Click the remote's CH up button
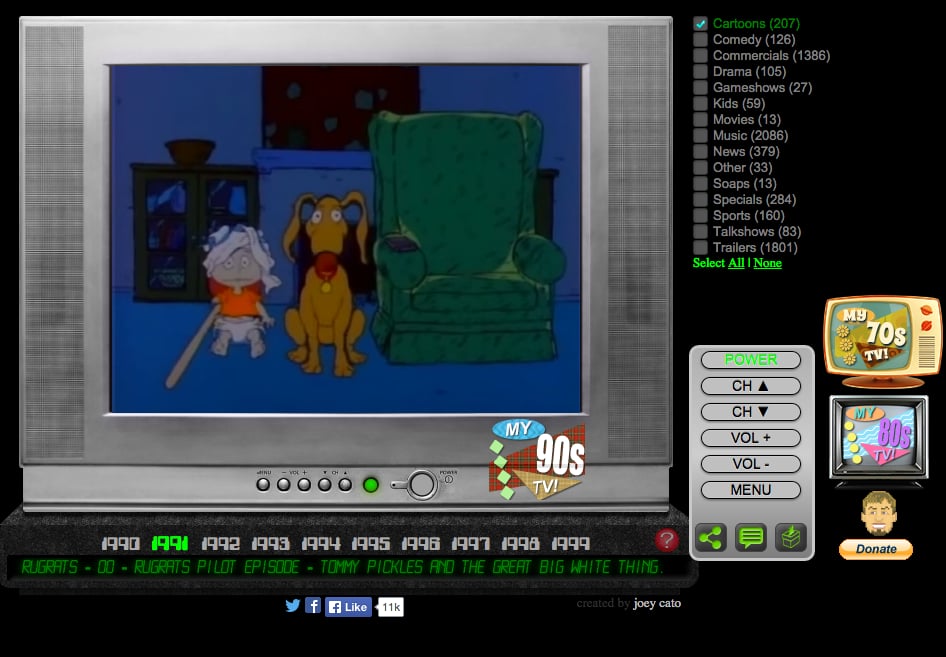Viewport: 946px width, 657px height. point(751,386)
